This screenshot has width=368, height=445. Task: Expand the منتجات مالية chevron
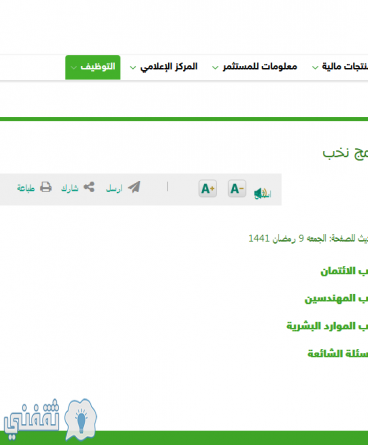[x=315, y=68]
